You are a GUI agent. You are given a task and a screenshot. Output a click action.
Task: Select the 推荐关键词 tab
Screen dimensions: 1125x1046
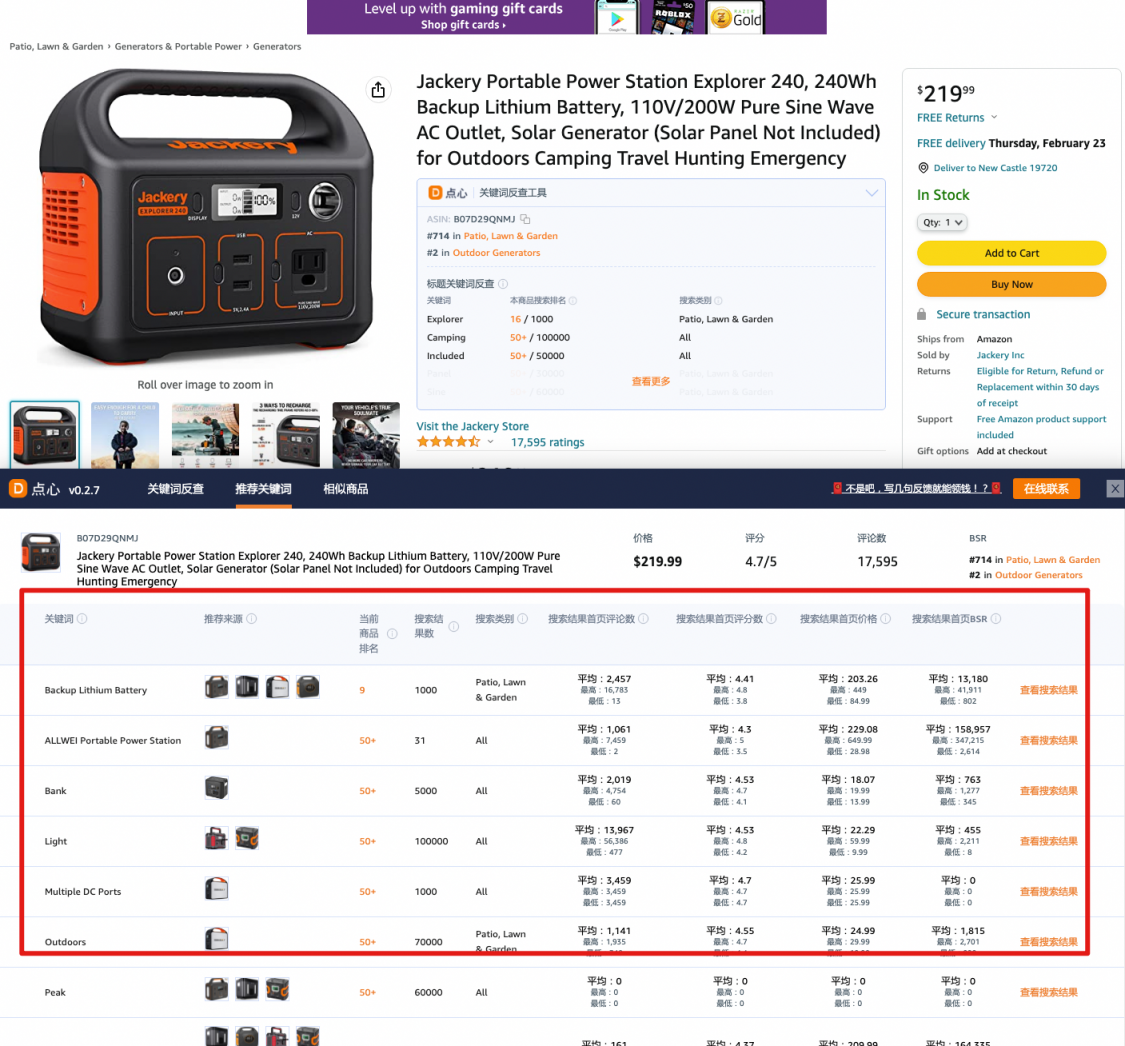pos(263,489)
